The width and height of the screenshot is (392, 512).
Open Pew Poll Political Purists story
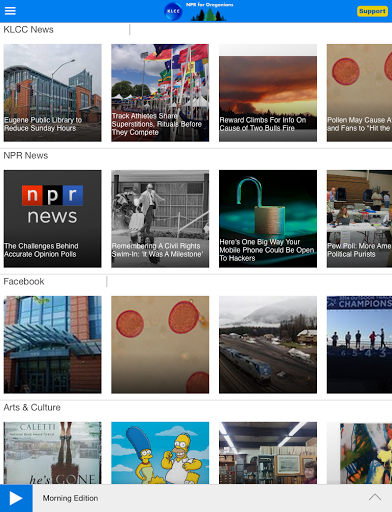(x=359, y=219)
